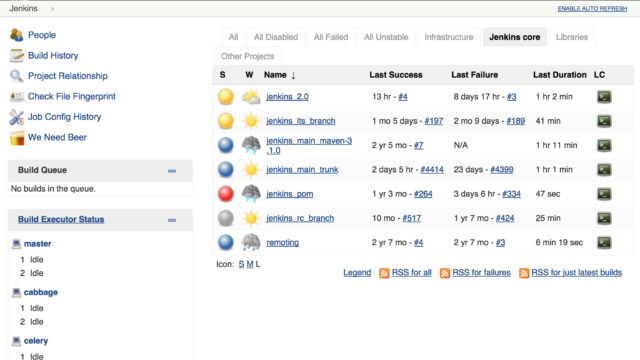This screenshot has width=640, height=360.
Task: Click the RSS for all feed icon
Action: pyautogui.click(x=384, y=273)
